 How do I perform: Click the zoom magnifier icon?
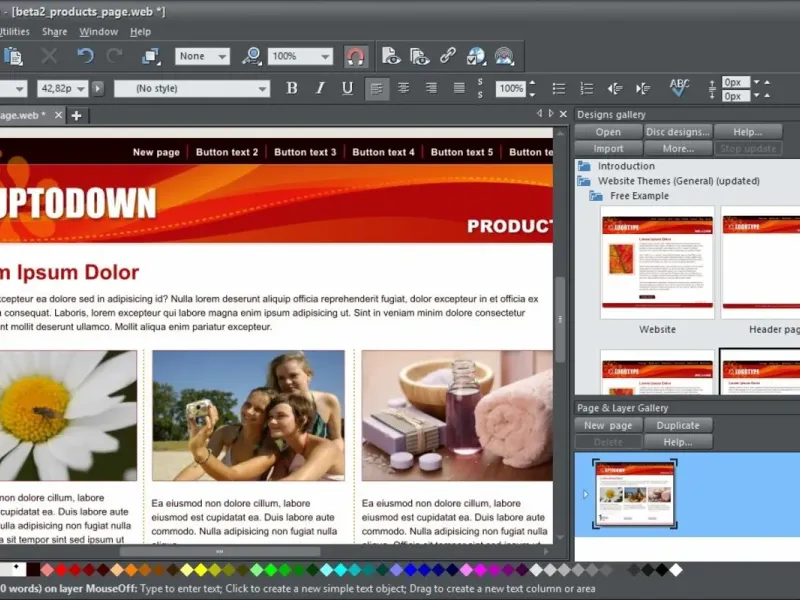click(x=251, y=56)
